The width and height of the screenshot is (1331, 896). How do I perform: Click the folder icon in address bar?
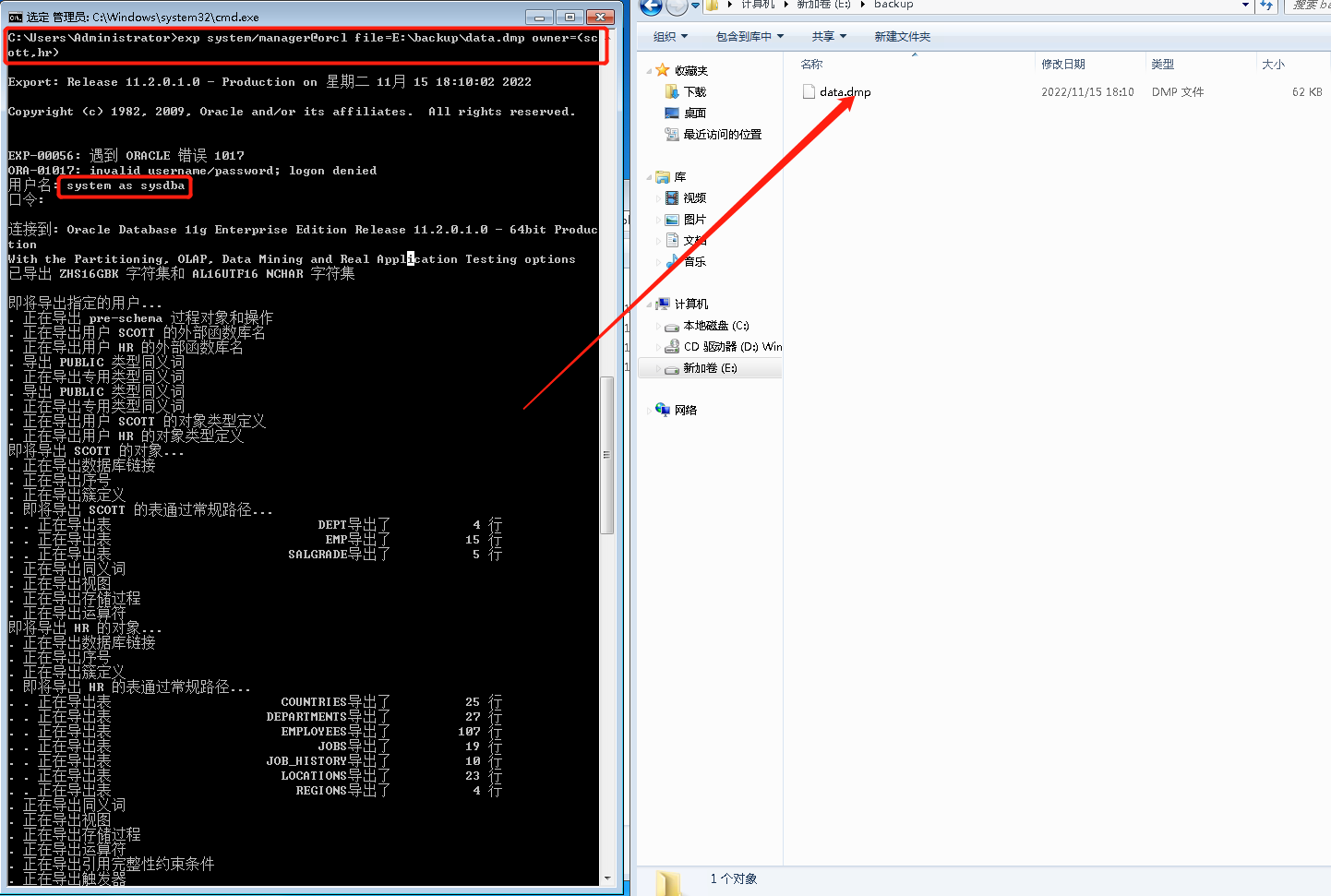point(712,5)
